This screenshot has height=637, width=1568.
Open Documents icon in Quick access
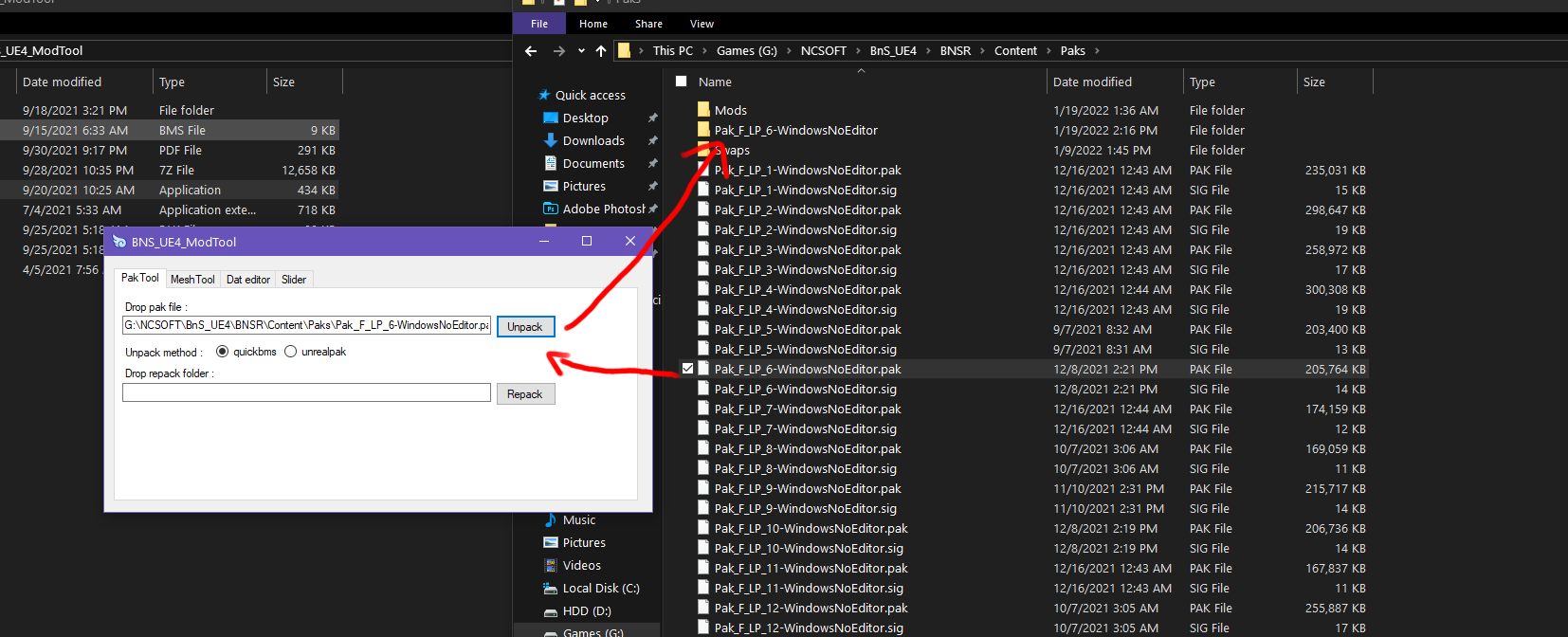point(551,163)
